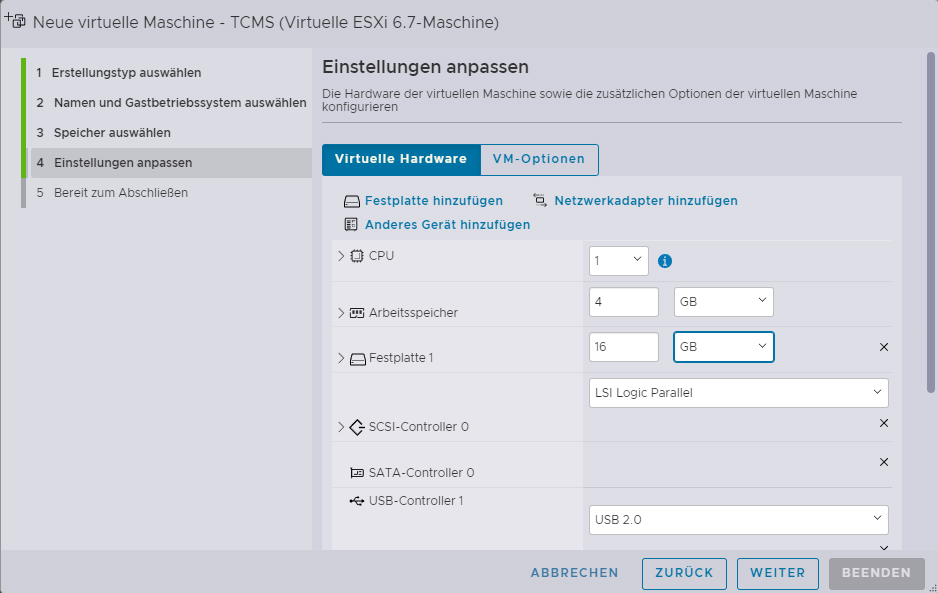Screen dimensions: 938x593
Task: Click the hard disk icon beside Festplatte hinzufügen
Action: coord(352,201)
